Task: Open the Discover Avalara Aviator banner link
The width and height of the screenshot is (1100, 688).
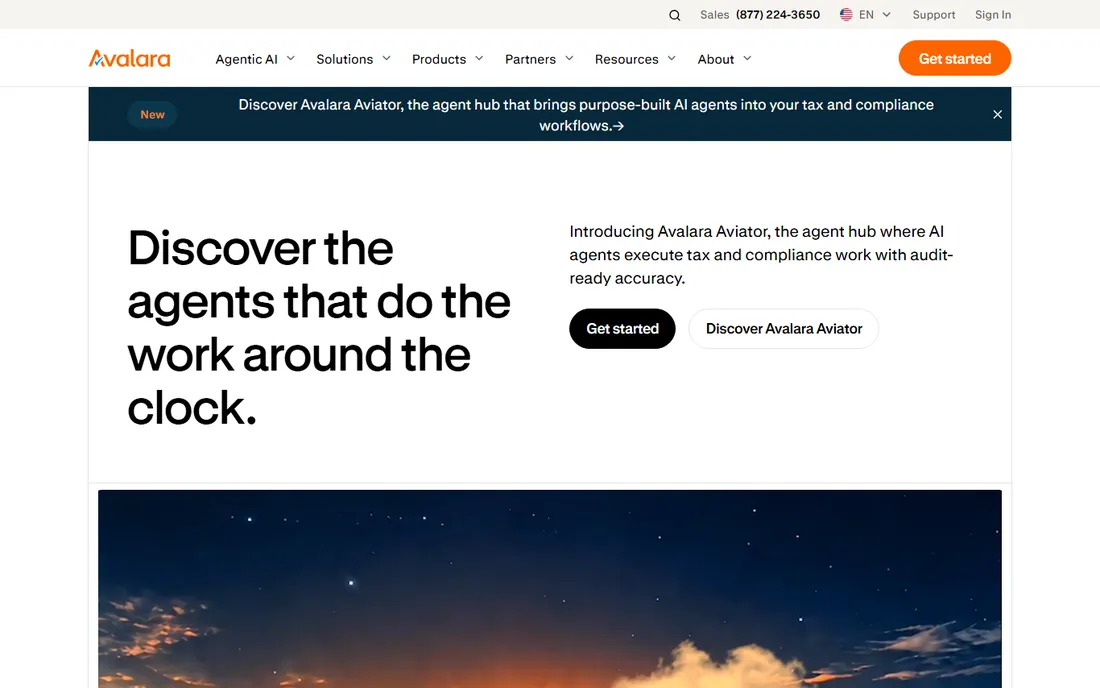Action: coord(586,115)
